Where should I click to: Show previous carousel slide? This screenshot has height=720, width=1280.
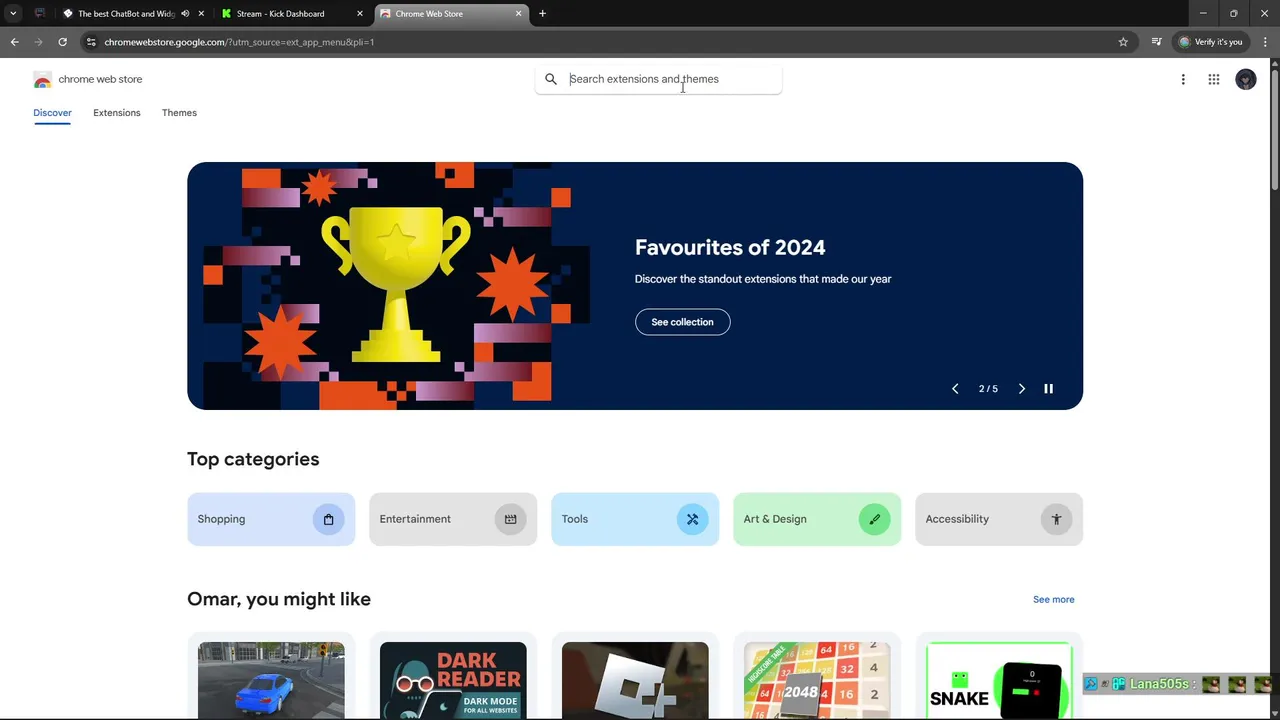point(955,389)
